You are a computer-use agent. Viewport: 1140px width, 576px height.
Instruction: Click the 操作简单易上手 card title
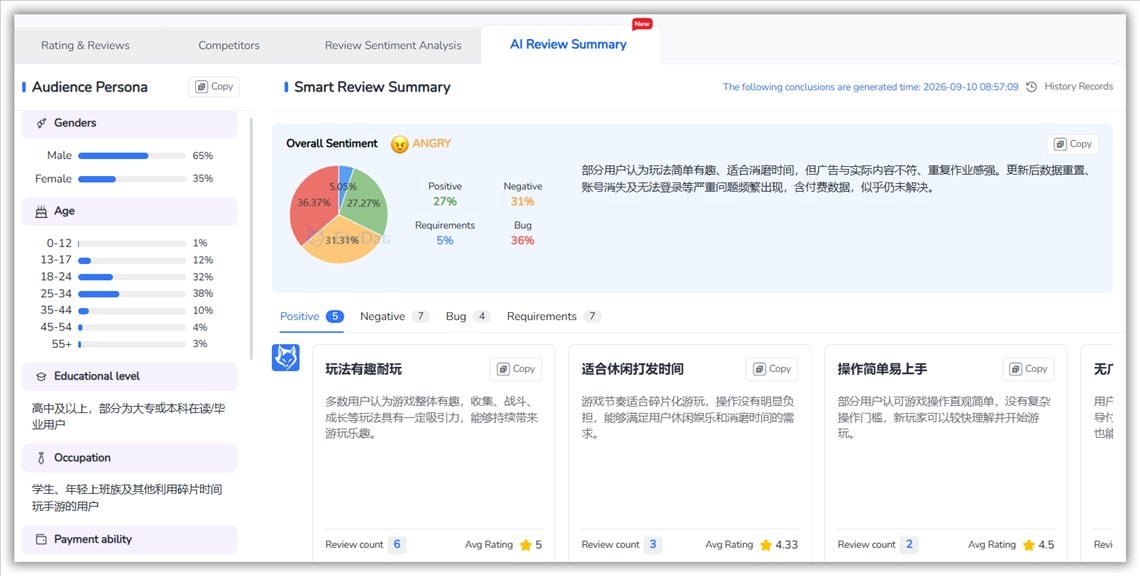pos(882,369)
